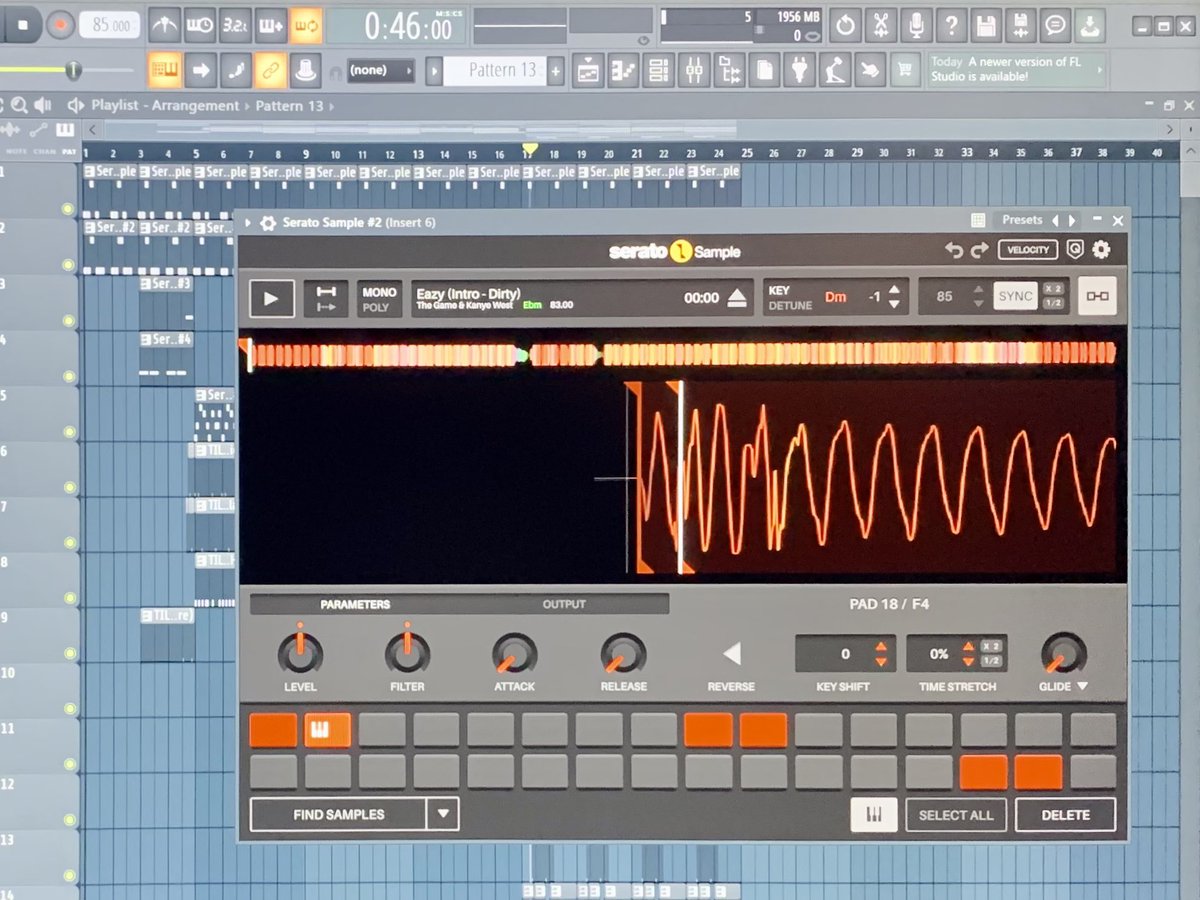Toggle wait for input before recording
Image resolution: width=1200 pixels, height=900 pixels.
click(x=200, y=25)
